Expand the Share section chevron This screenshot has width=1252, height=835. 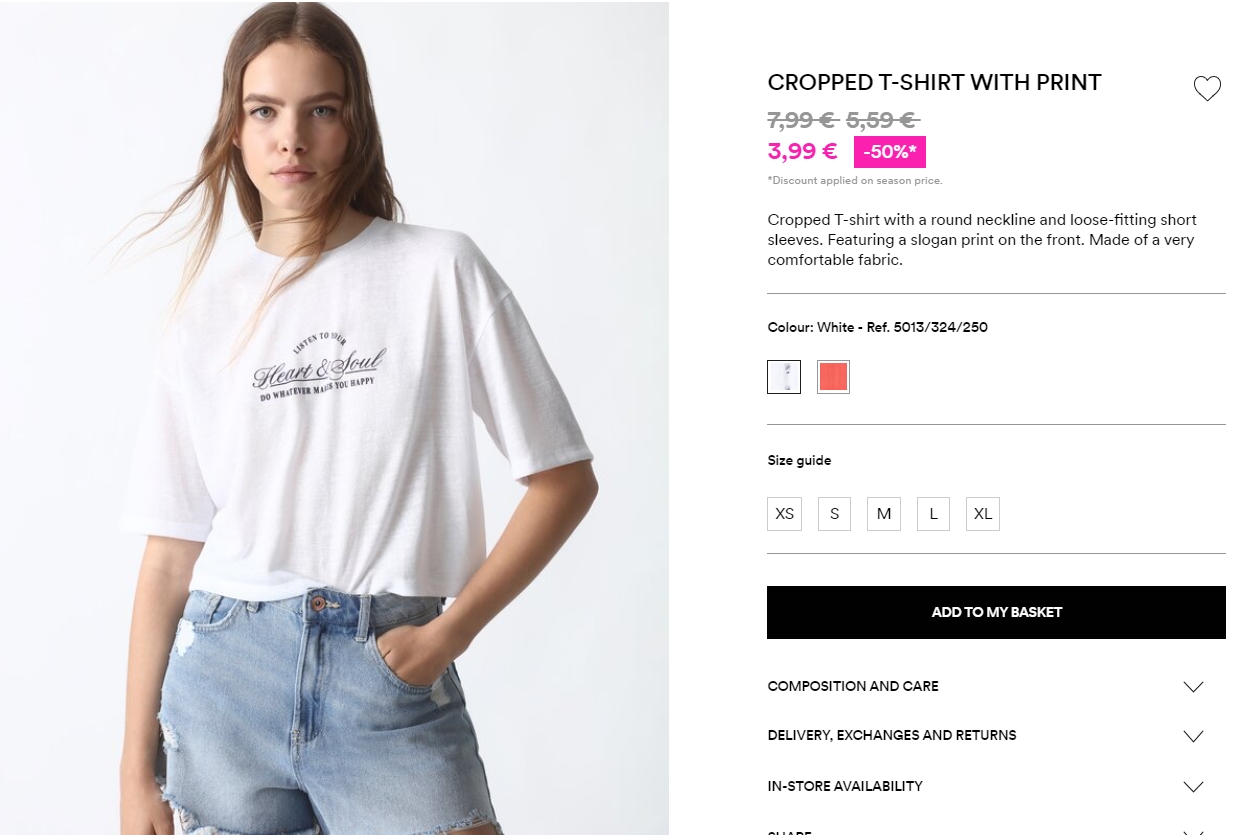(x=1193, y=831)
